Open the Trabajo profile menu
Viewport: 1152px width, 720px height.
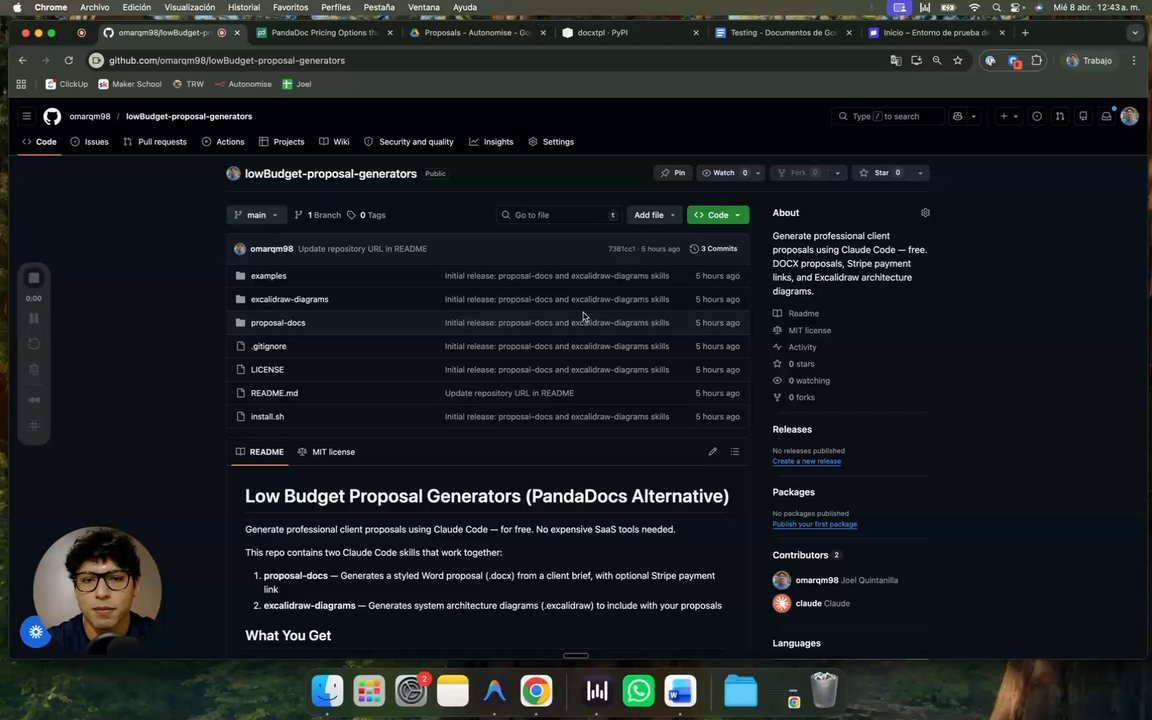[1090, 61]
